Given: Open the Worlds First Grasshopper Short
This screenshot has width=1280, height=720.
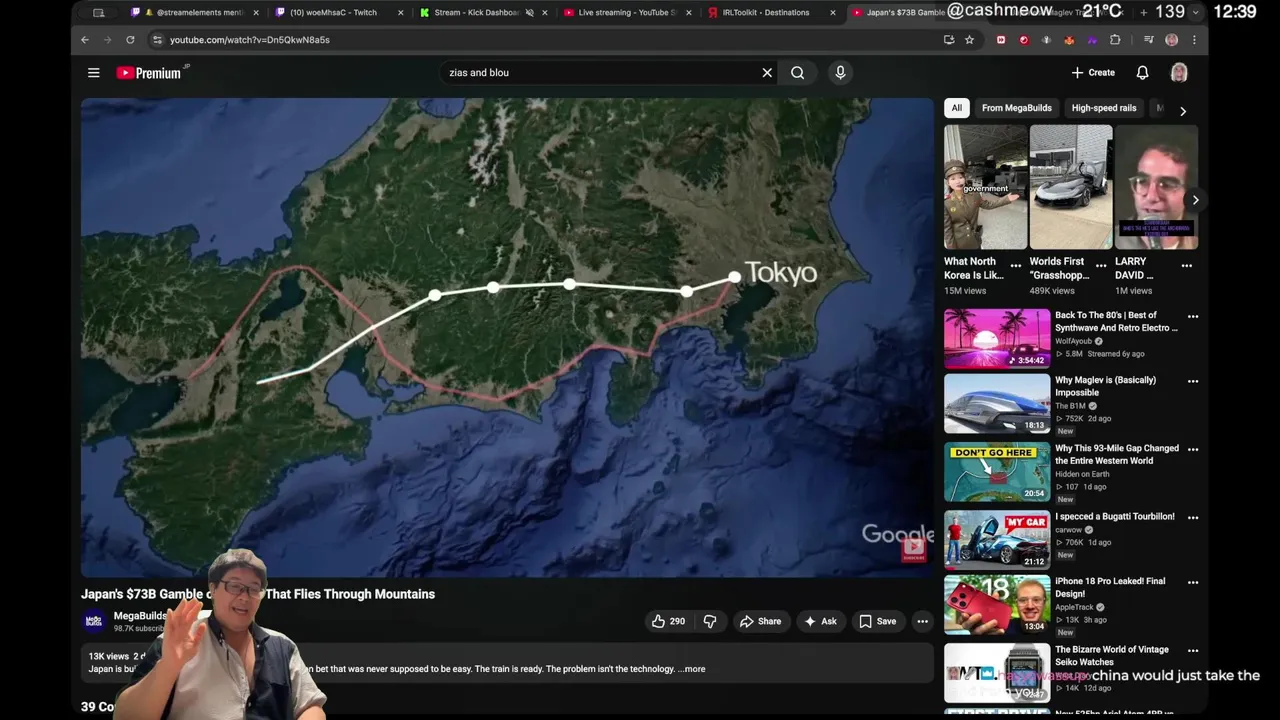Looking at the screenshot, I should [x=1071, y=187].
